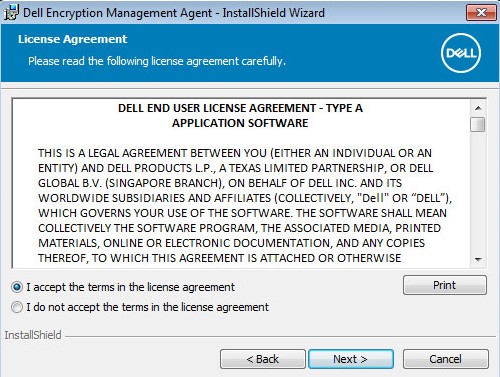Click the scrollbar down arrow
Viewport: 500px width, 377px height.
click(478, 259)
